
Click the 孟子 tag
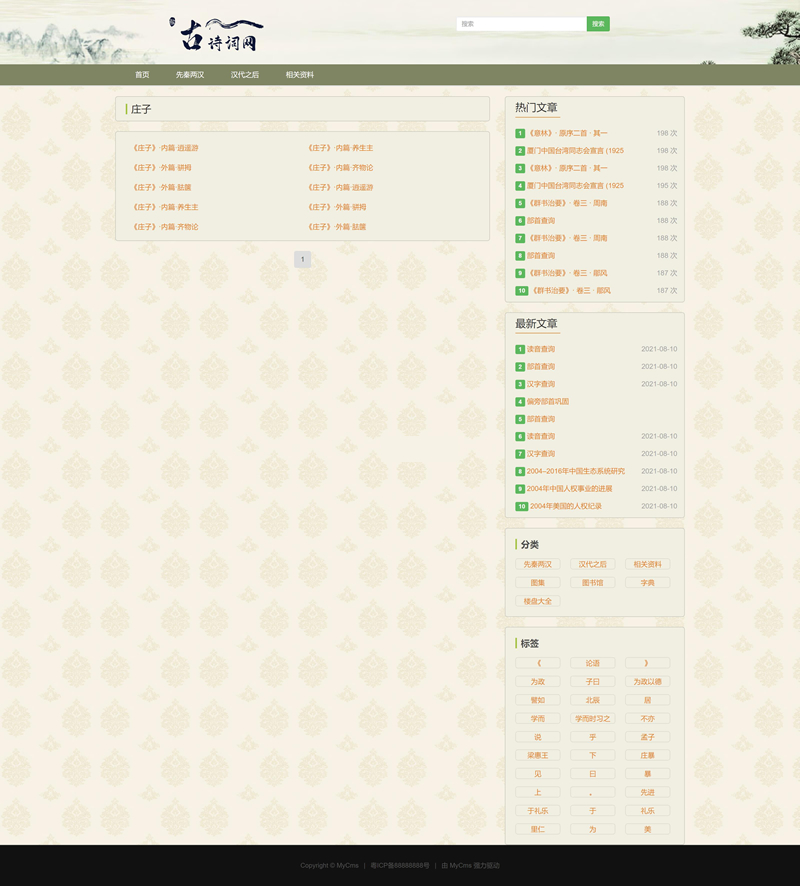pyautogui.click(x=647, y=737)
